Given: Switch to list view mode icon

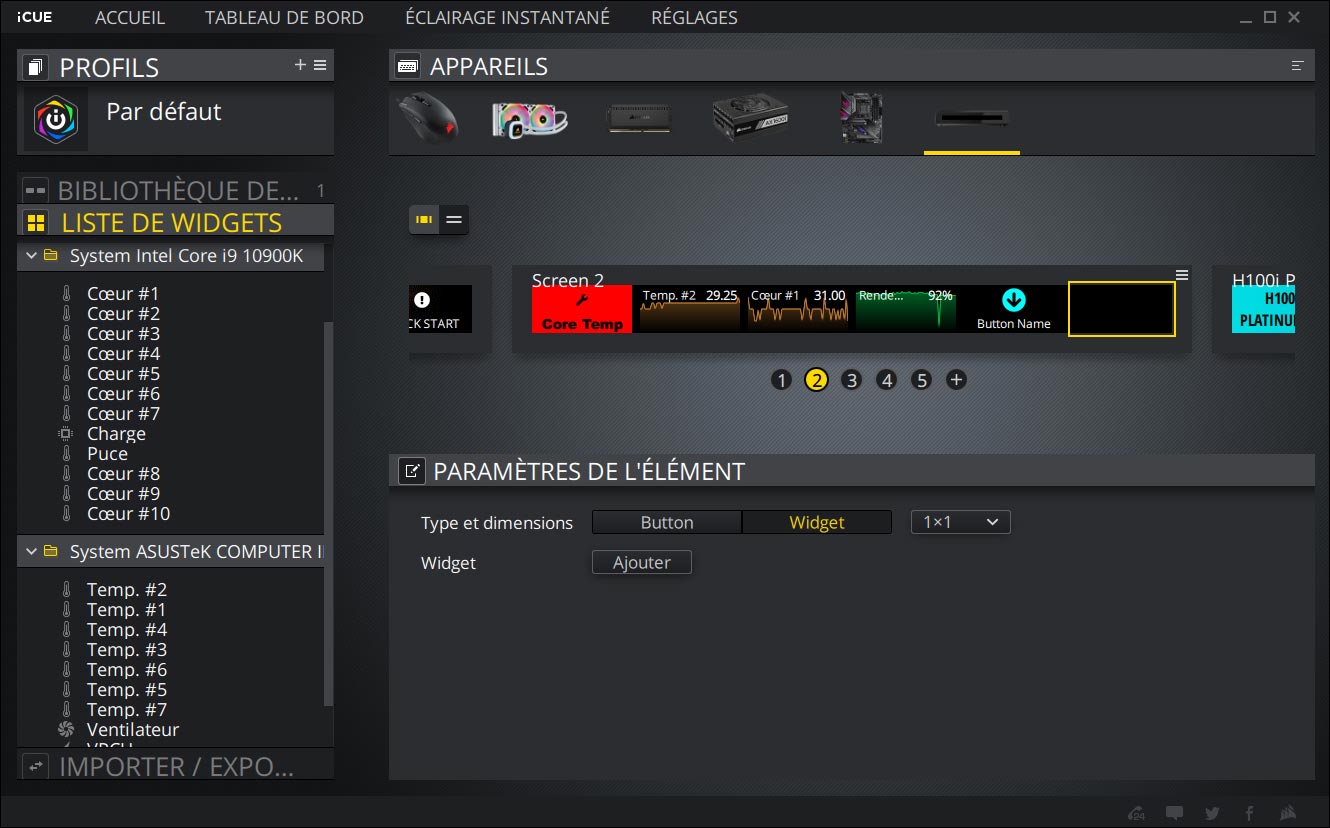Looking at the screenshot, I should [x=454, y=219].
